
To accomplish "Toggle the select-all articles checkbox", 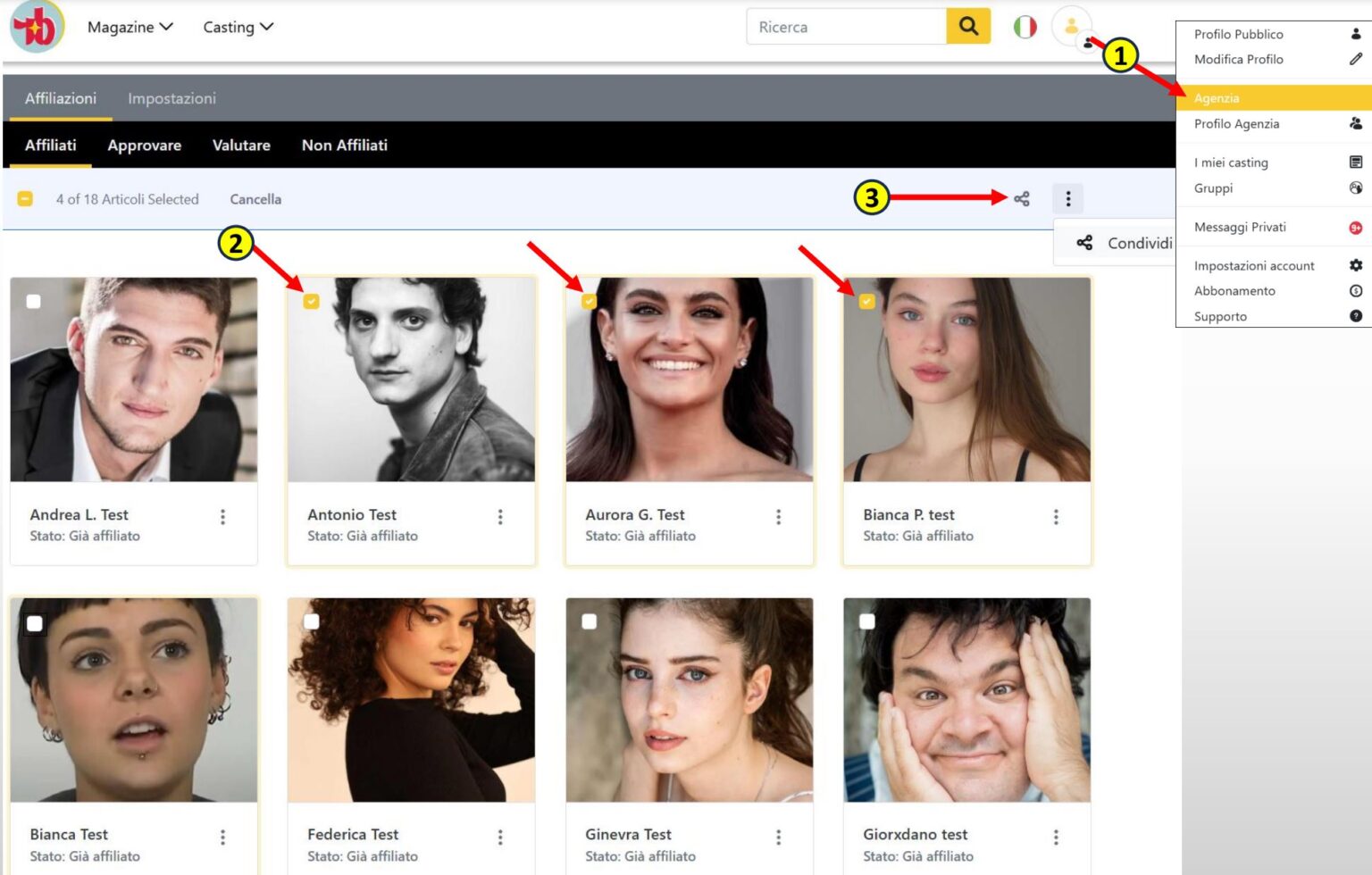I will (25, 199).
